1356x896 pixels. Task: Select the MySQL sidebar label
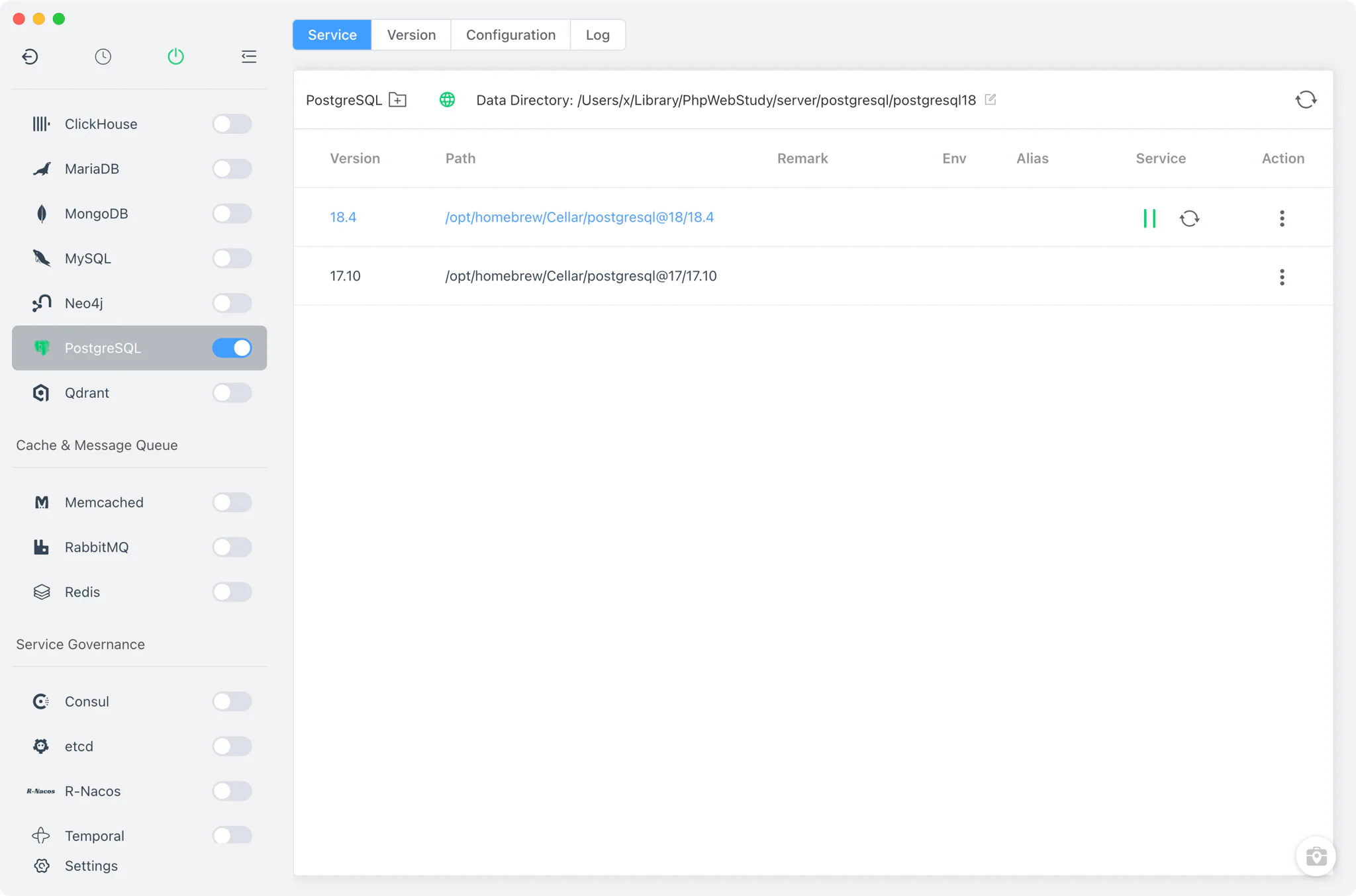[87, 259]
